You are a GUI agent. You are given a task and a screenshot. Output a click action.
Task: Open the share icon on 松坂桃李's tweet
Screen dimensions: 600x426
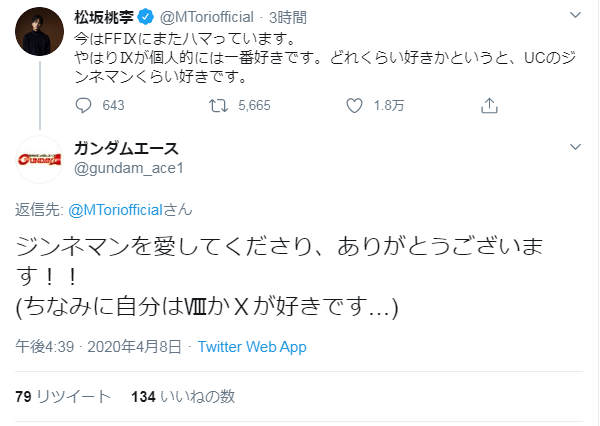pos(489,105)
